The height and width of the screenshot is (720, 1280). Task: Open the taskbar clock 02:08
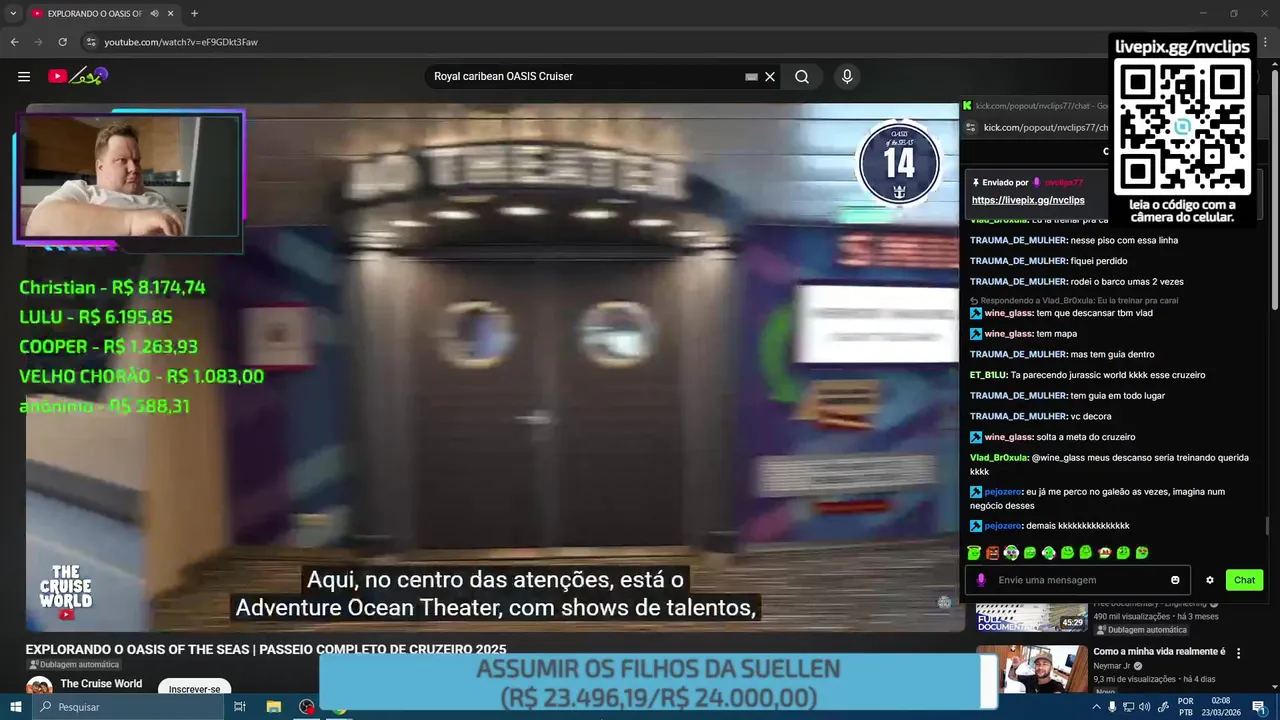(x=1221, y=706)
